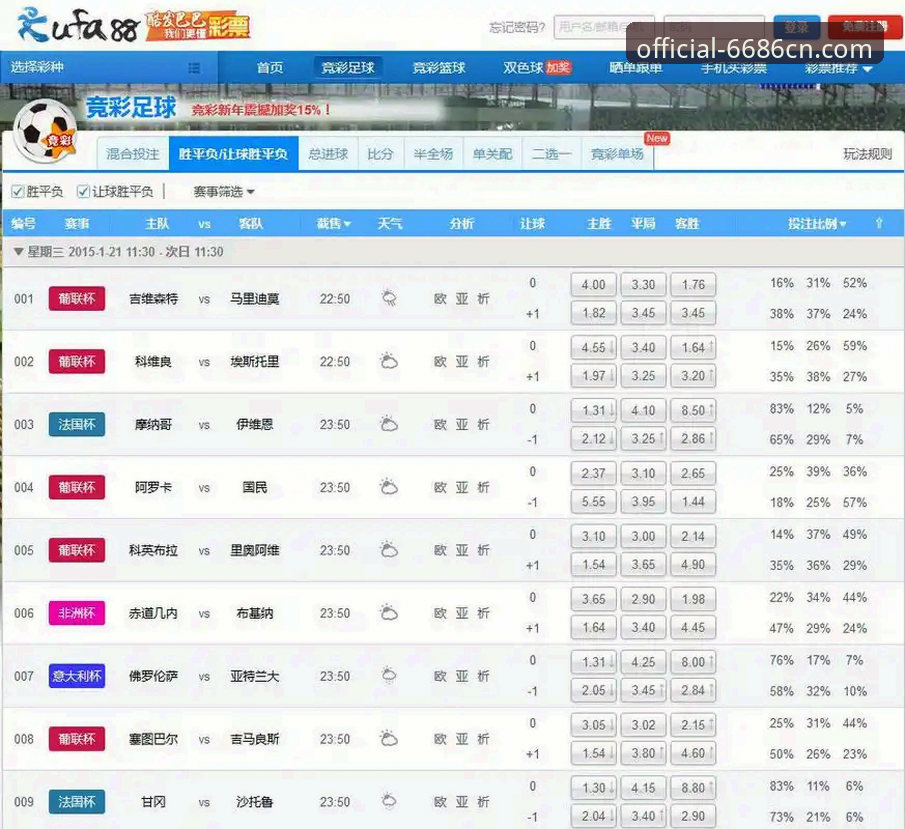Click 非洲杯 league tag for match 006
Viewport: 905px width, 829px height.
[x=77, y=613]
